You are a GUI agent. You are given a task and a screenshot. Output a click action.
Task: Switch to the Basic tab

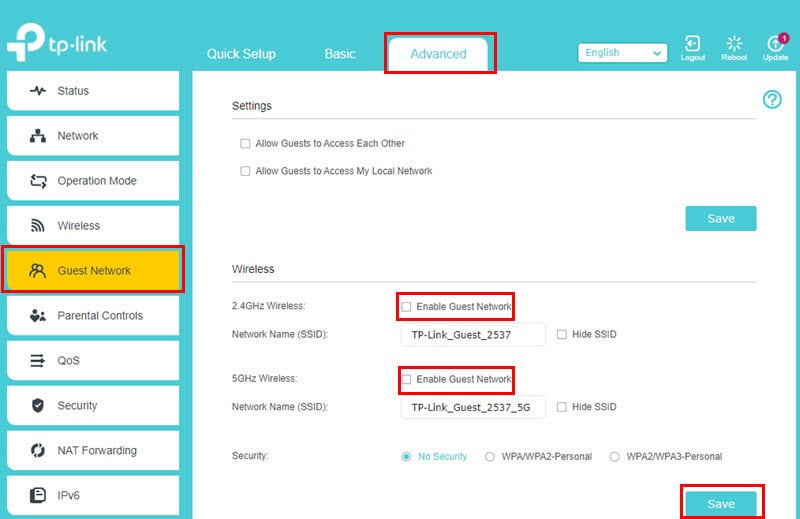340,54
